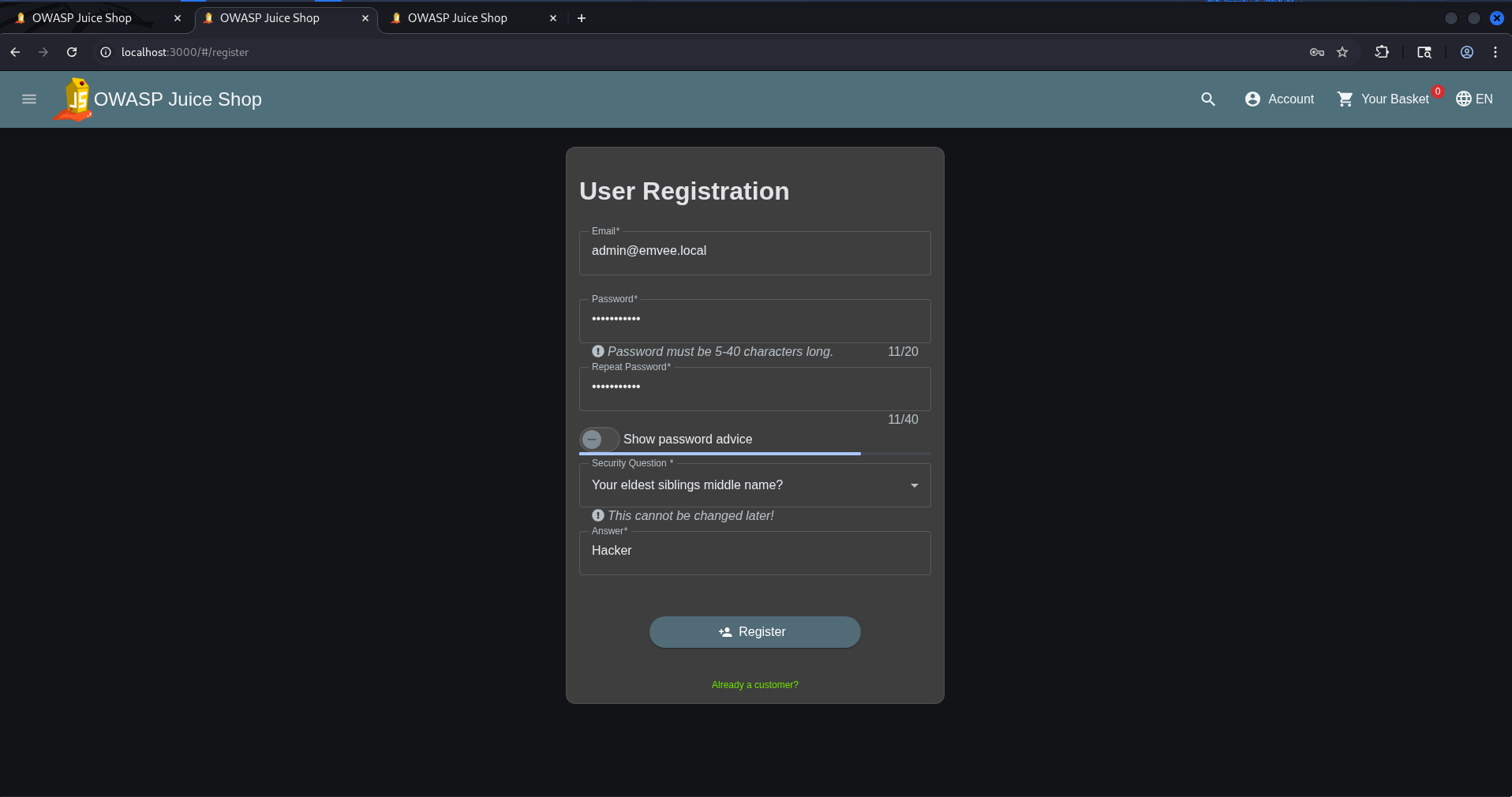1512x797 pixels.
Task: Bookmark this page with the star icon
Action: pos(1342,52)
